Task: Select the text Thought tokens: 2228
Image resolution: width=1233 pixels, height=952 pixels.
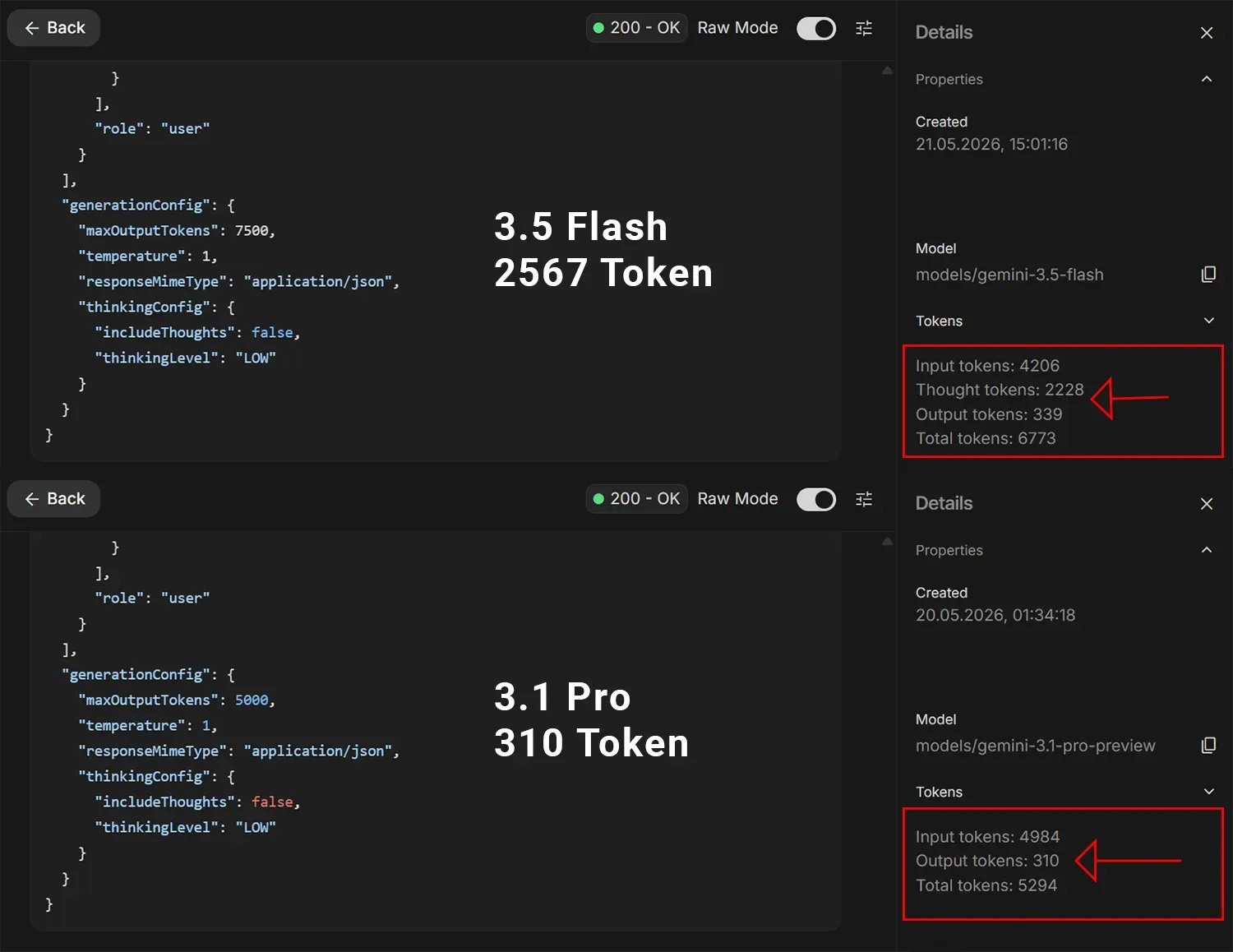Action: coord(1000,390)
